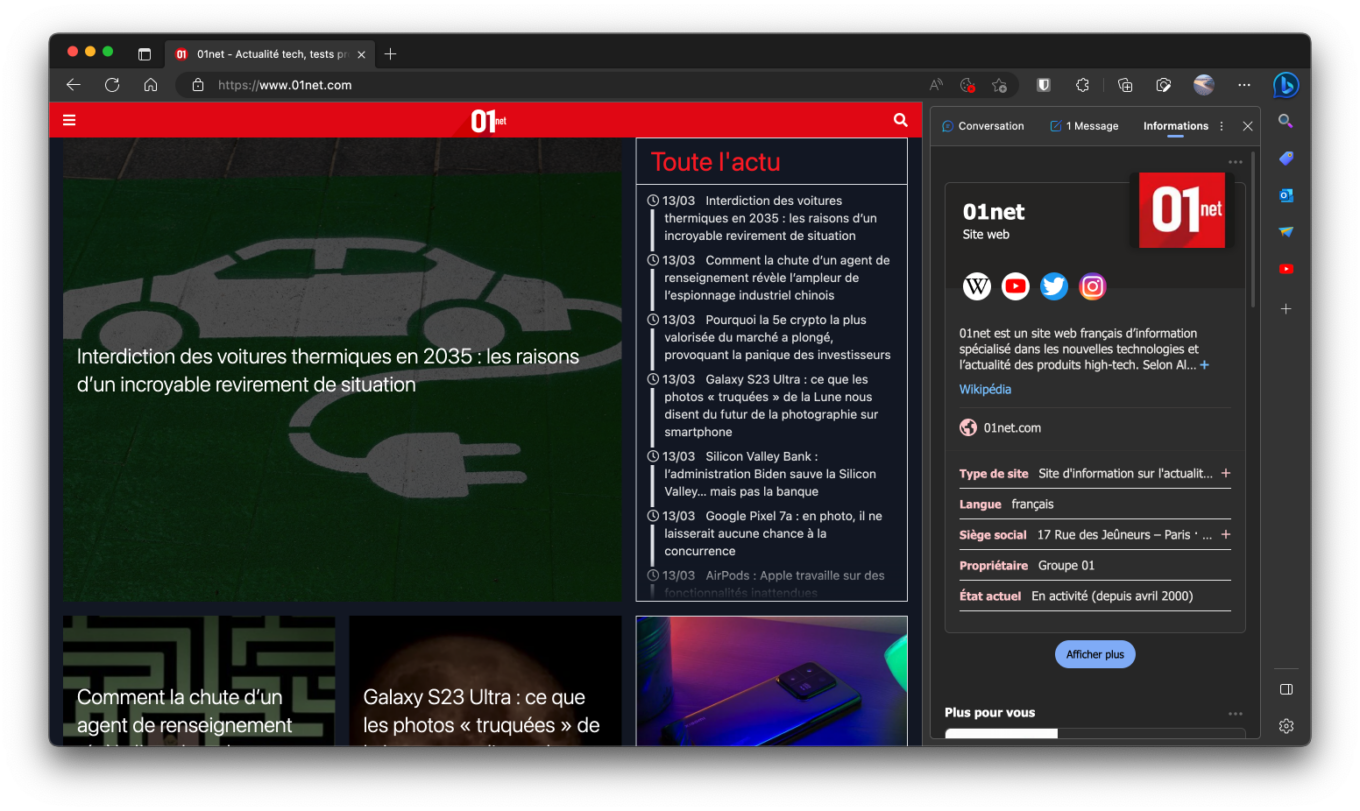The image size is (1360, 811).
Task: Open the Collections toolbar button
Action: [1125, 85]
